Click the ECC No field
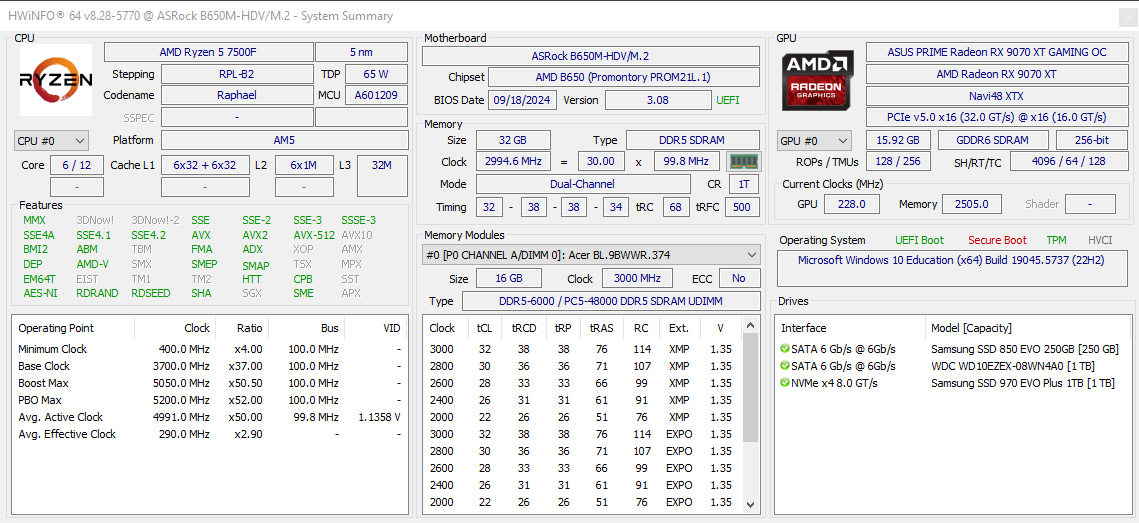 [739, 278]
